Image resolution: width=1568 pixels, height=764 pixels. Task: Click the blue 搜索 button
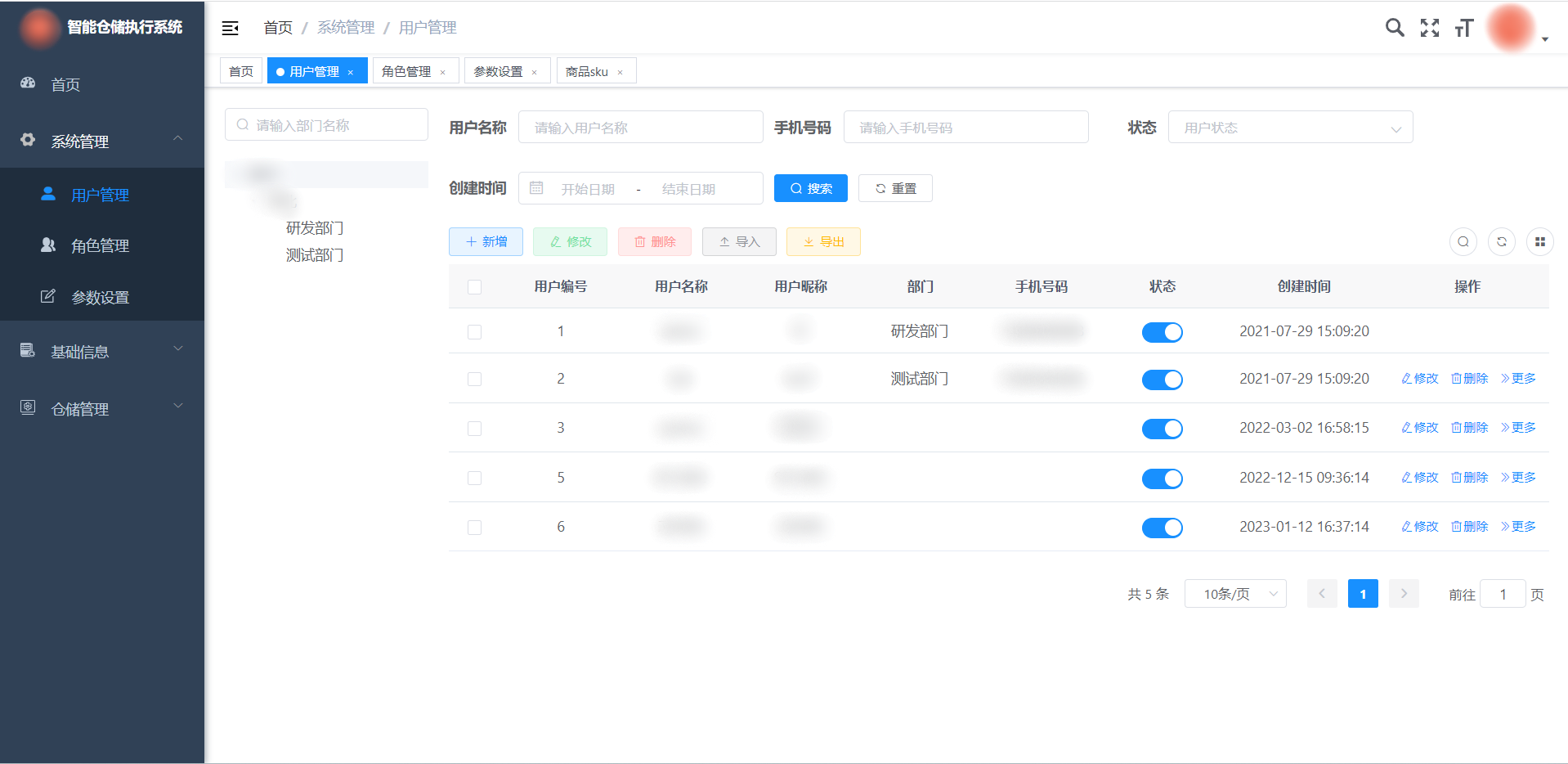click(811, 188)
